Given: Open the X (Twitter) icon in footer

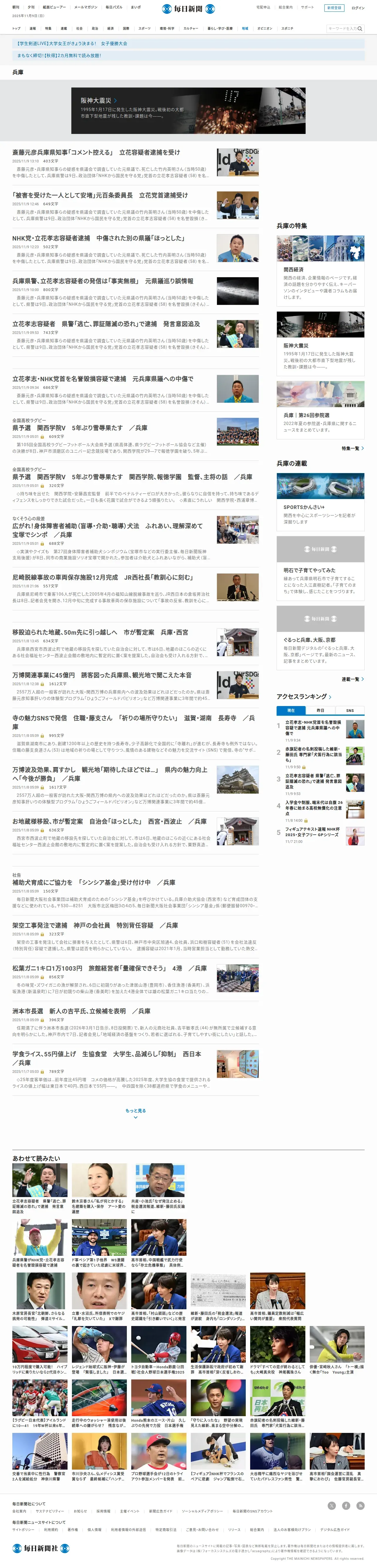Looking at the screenshot, I should pyautogui.click(x=331, y=1505).
